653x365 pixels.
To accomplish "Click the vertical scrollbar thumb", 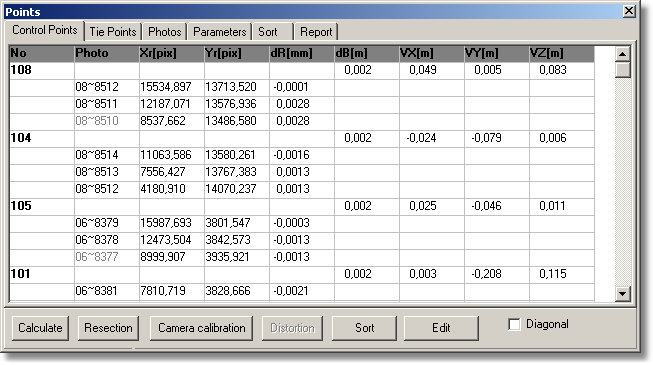I will (x=623, y=70).
